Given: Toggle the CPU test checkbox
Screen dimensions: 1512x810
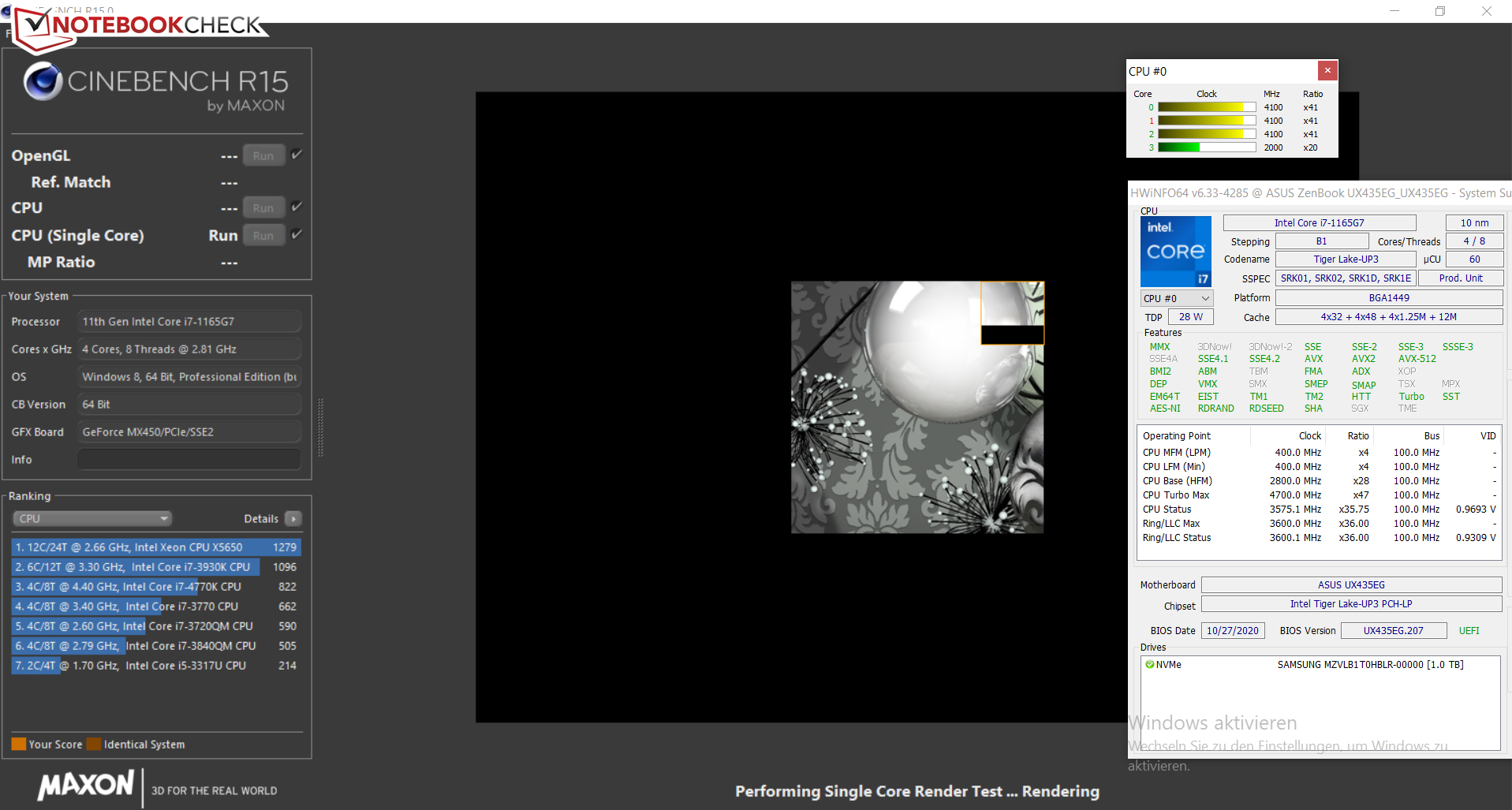Looking at the screenshot, I should (297, 207).
